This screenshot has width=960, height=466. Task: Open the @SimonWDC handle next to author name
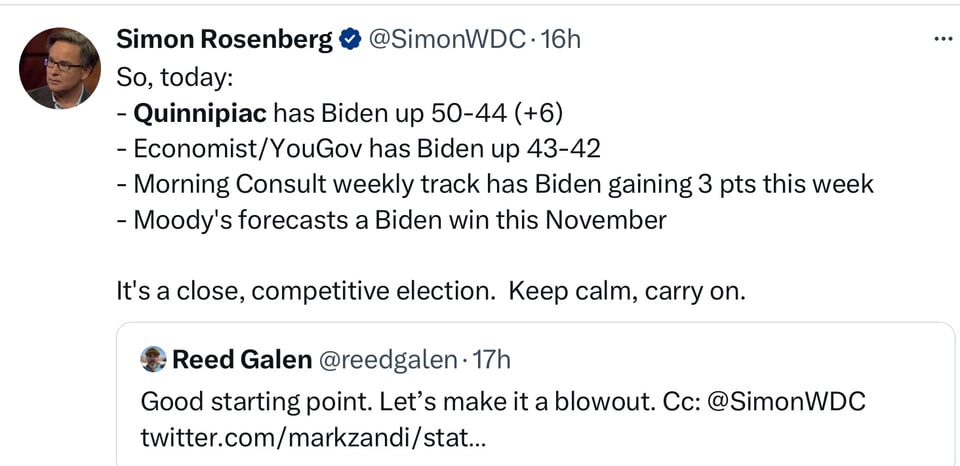(447, 40)
